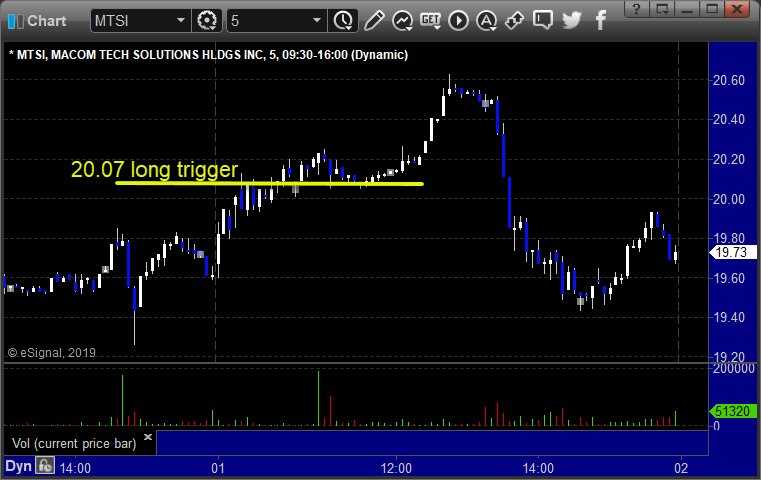This screenshot has height=480, width=761.
Task: Open the A alerts icon menu
Action: [x=486, y=20]
